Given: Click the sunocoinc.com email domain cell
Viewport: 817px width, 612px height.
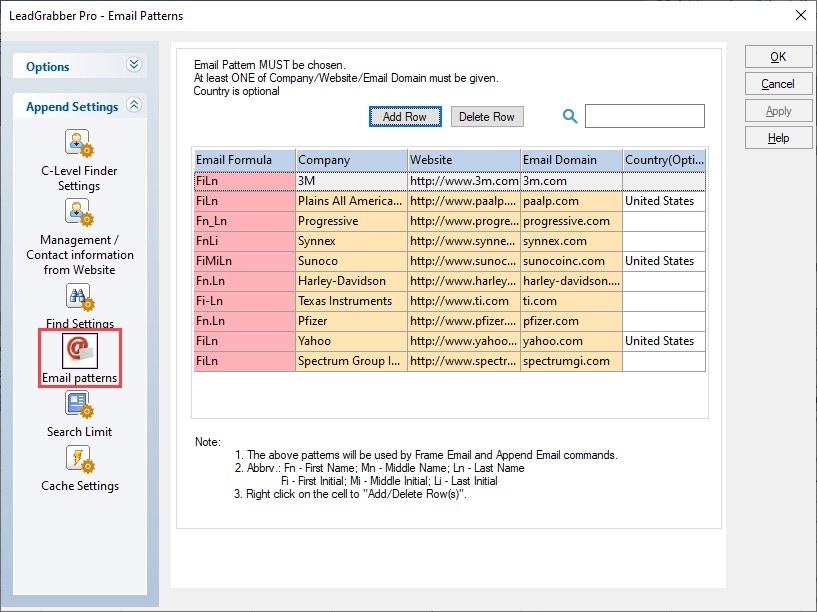Looking at the screenshot, I should [x=572, y=261].
